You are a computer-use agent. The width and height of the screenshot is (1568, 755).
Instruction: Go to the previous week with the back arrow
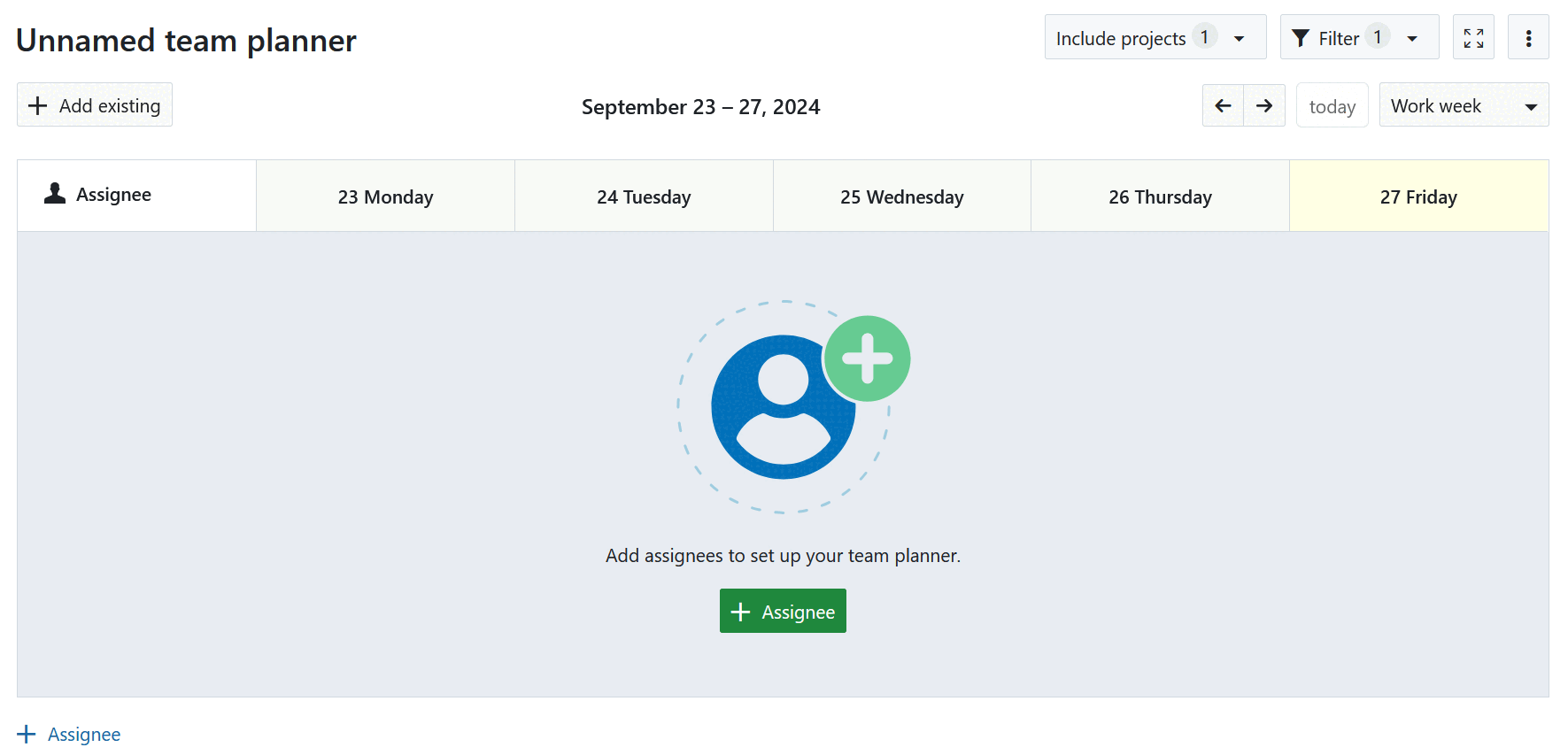1223,105
